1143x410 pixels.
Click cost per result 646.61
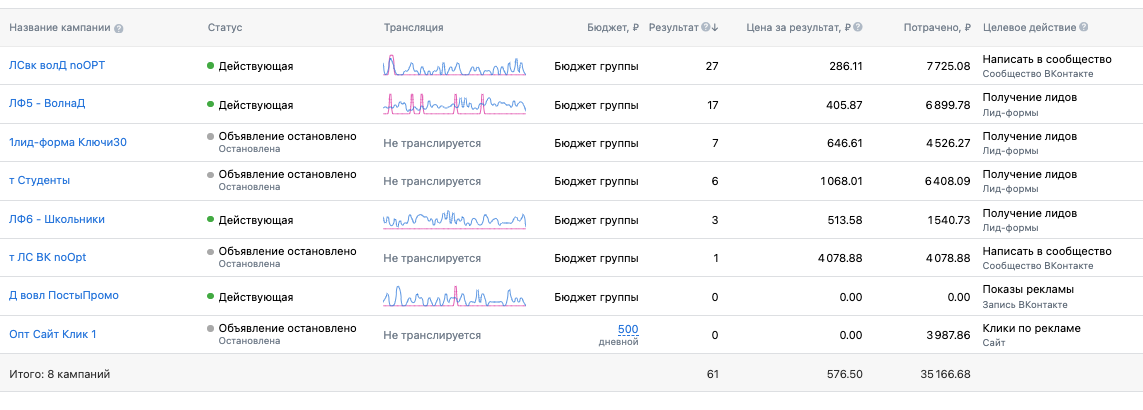[x=844, y=143]
